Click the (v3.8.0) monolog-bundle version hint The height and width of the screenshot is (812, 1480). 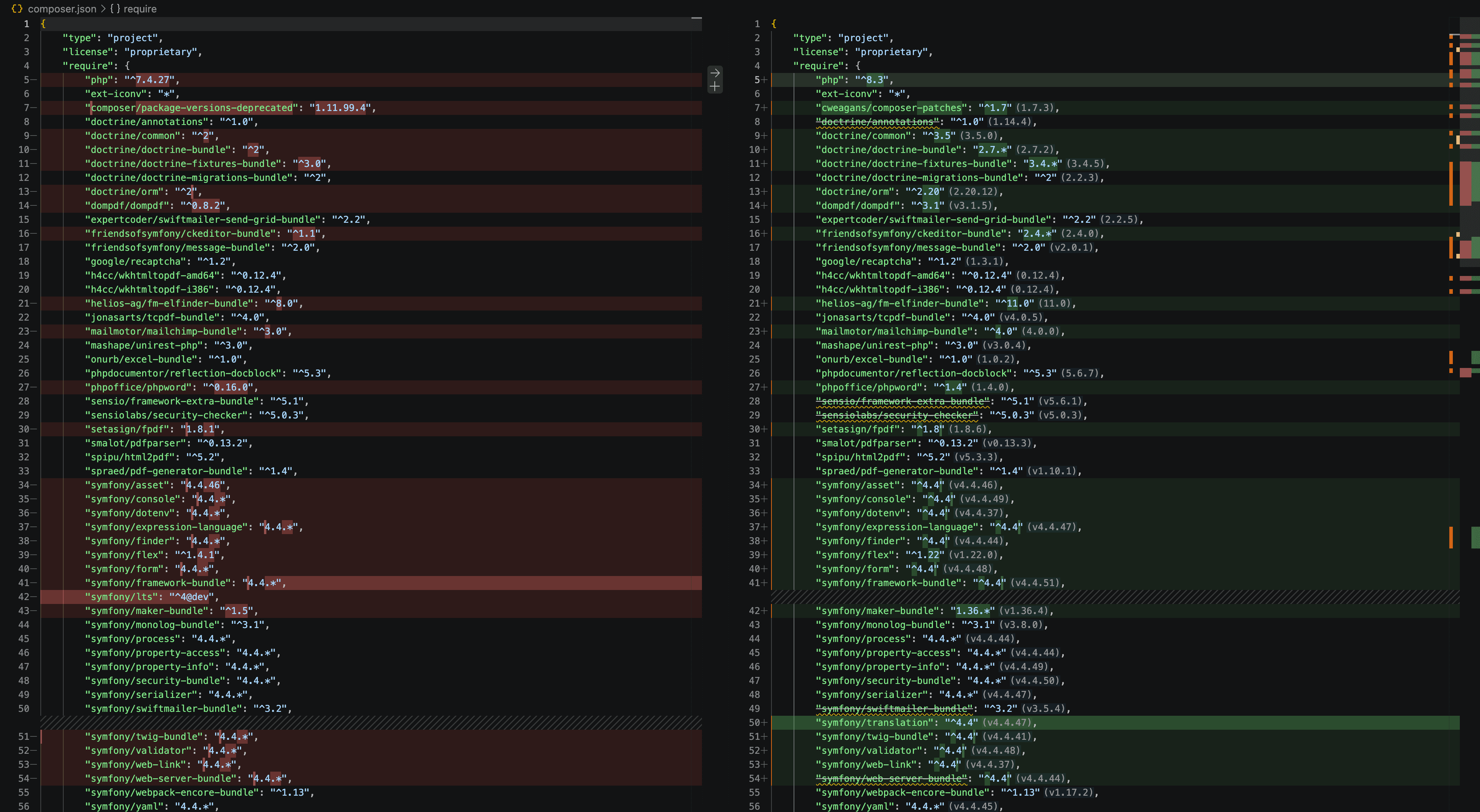coord(1021,625)
